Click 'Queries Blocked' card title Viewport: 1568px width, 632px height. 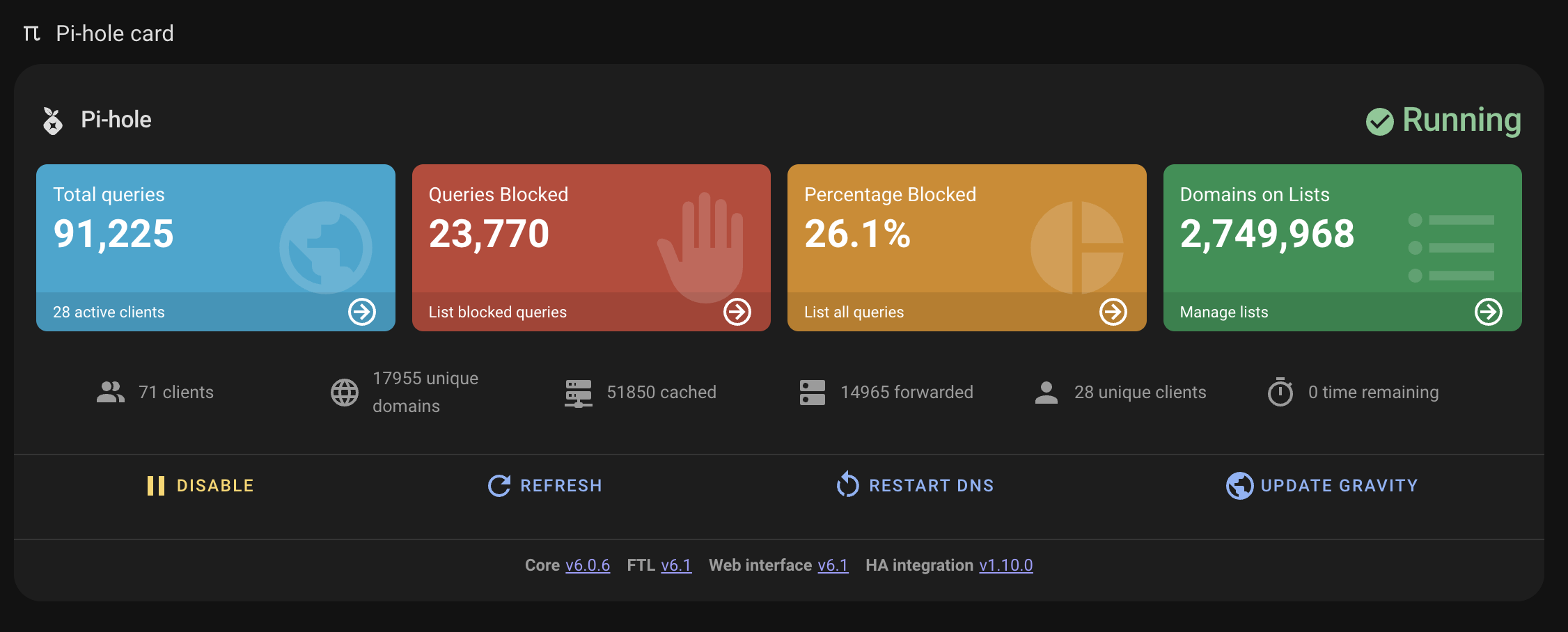(x=499, y=195)
